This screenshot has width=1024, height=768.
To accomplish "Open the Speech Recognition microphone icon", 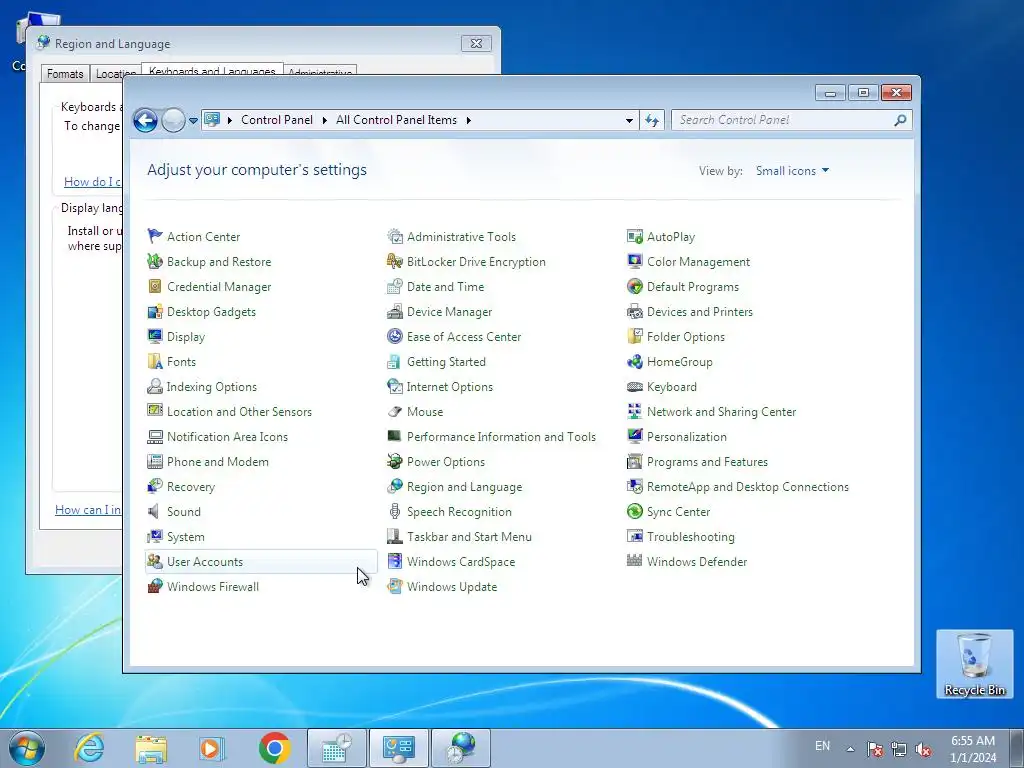I will (x=394, y=511).
